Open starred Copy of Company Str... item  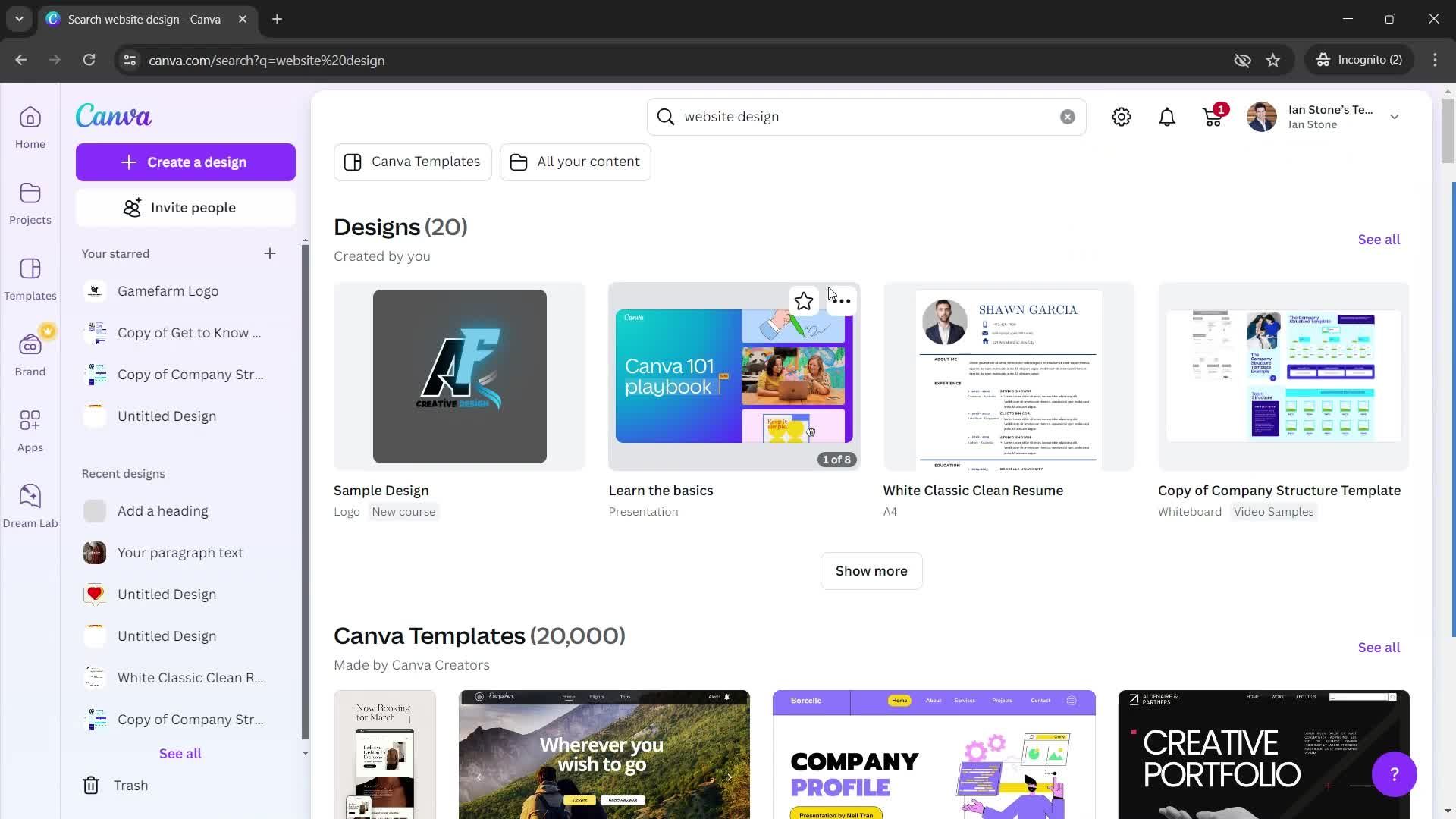(x=186, y=375)
